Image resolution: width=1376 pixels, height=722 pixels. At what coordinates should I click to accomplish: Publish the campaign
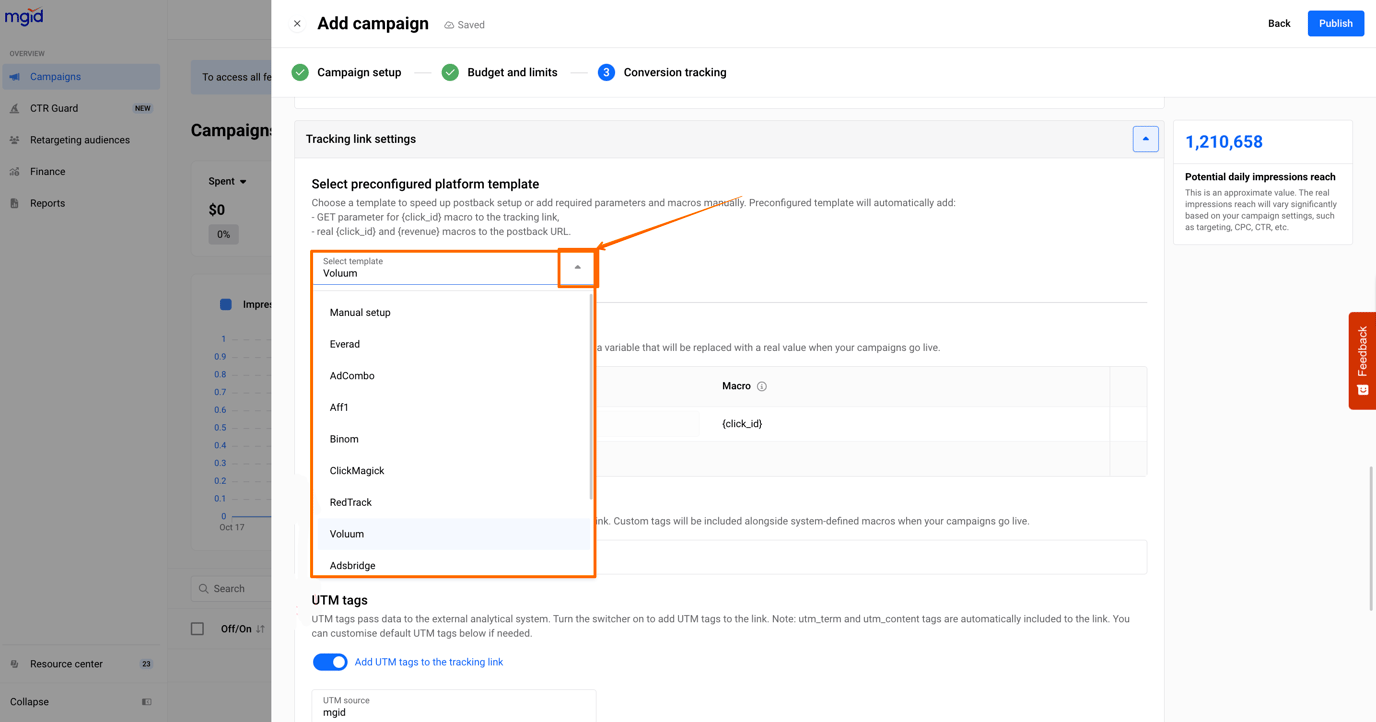pos(1335,22)
